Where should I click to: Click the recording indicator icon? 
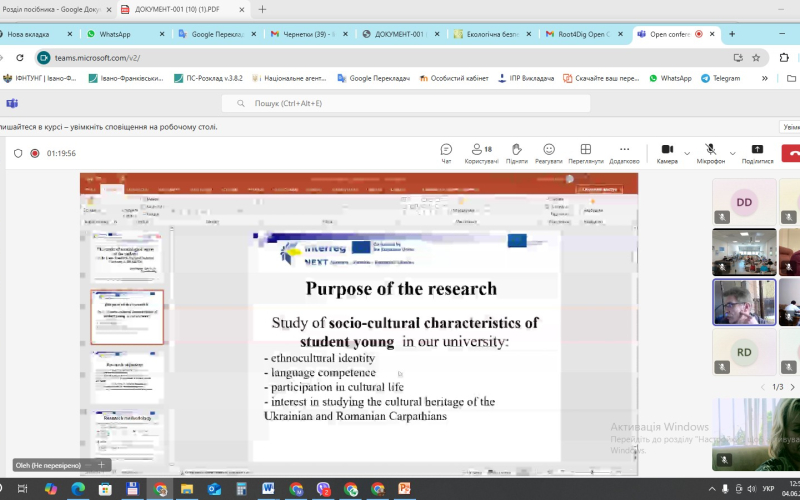tap(35, 153)
